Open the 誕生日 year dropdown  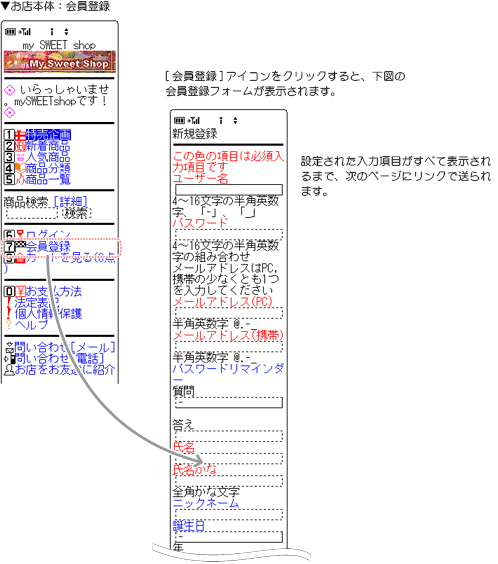[229, 537]
